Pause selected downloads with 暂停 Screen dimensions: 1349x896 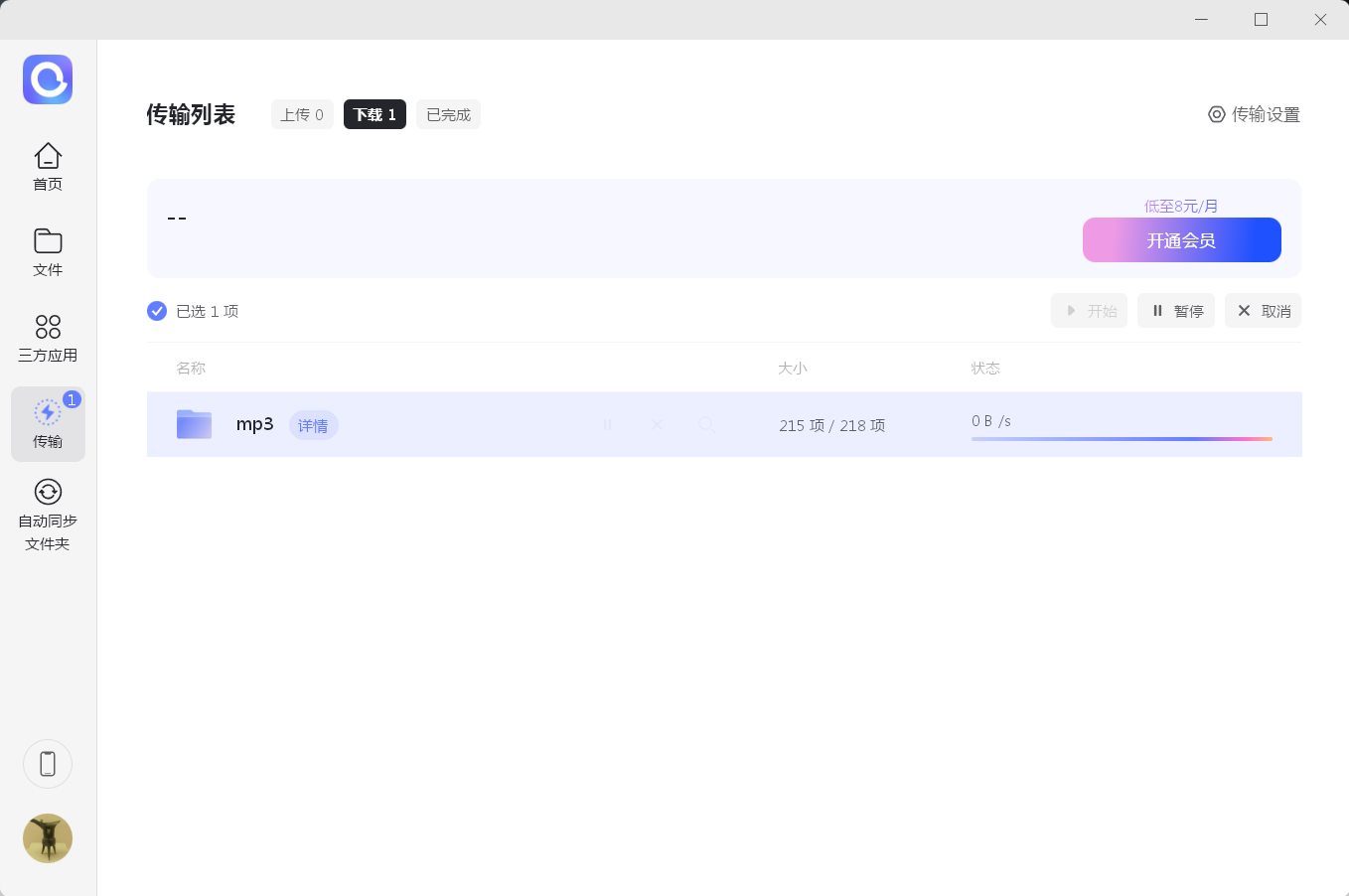point(1176,311)
